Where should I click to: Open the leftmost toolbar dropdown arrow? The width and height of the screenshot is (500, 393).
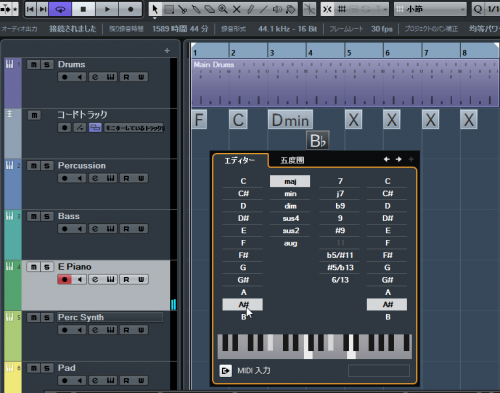(15, 9)
